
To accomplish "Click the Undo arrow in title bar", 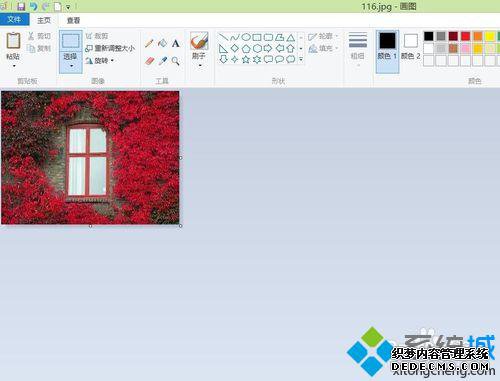I will (33, 6).
